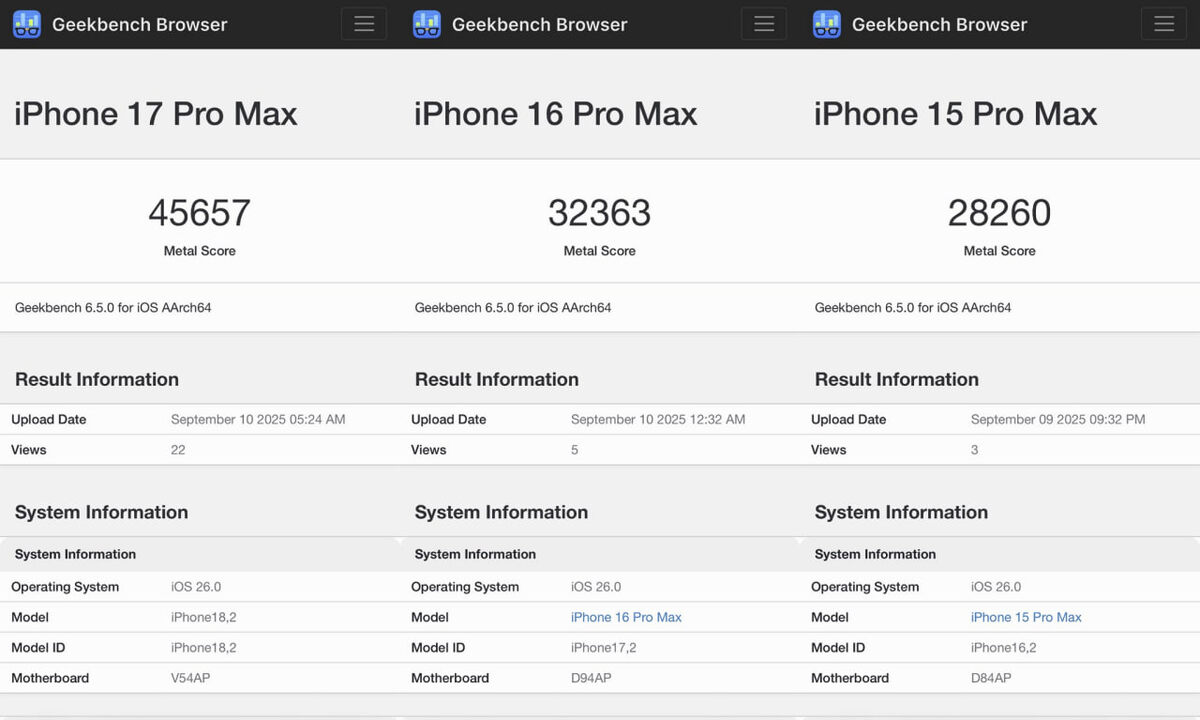Select the 45657 Metal Score value
The width and height of the screenshot is (1200, 720).
point(200,213)
